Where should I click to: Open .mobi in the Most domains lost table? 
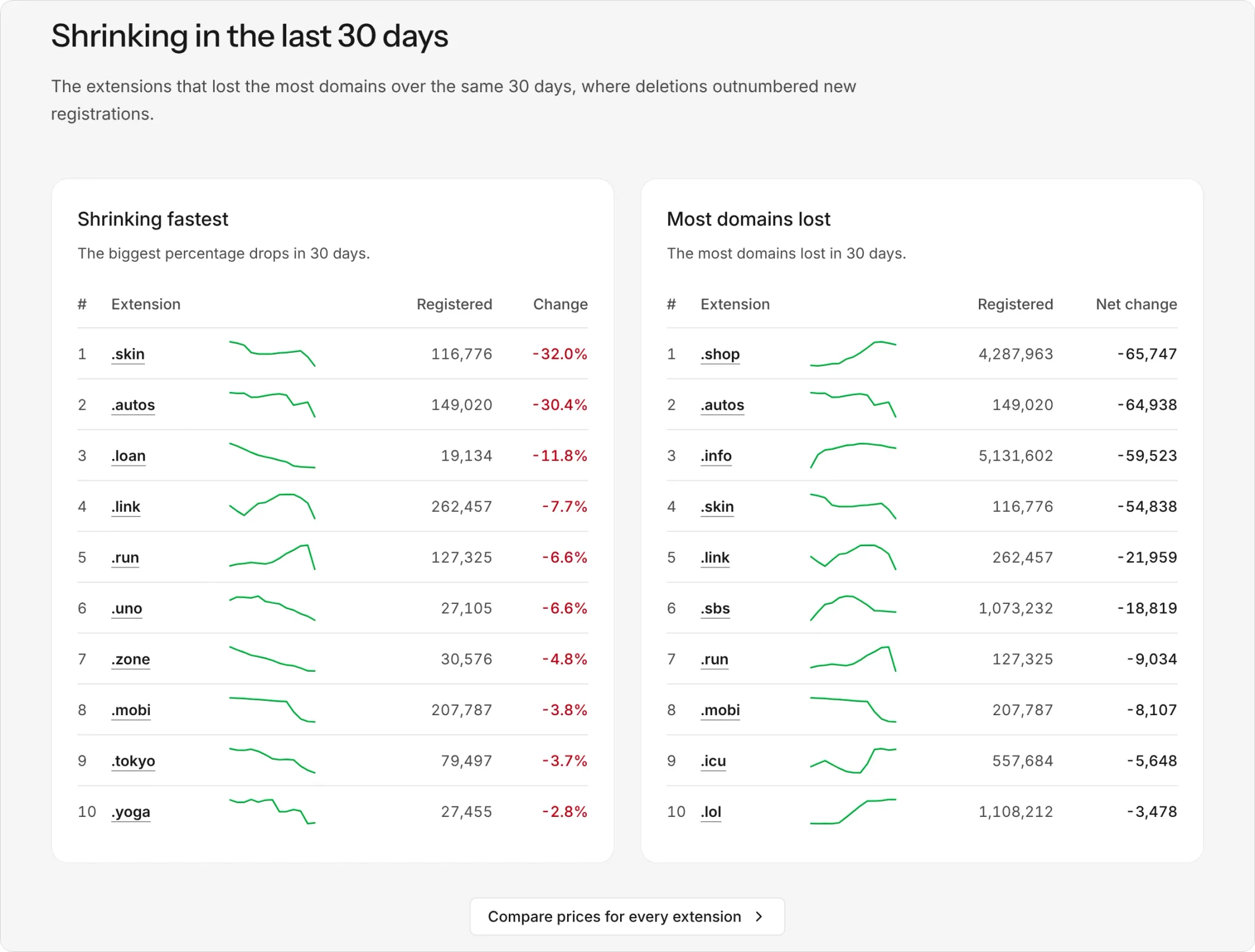click(720, 710)
